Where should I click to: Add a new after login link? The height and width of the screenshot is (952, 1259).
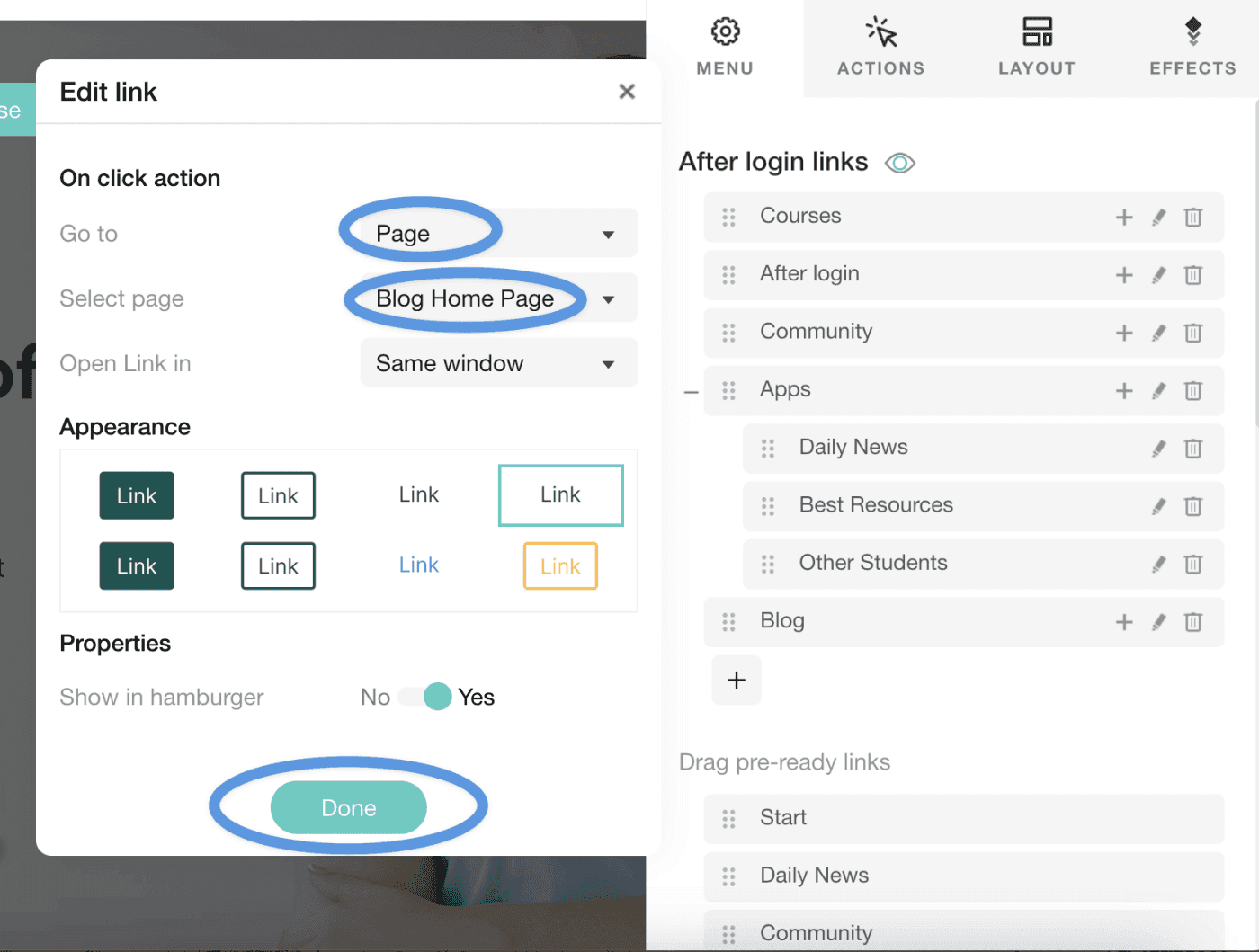point(737,680)
